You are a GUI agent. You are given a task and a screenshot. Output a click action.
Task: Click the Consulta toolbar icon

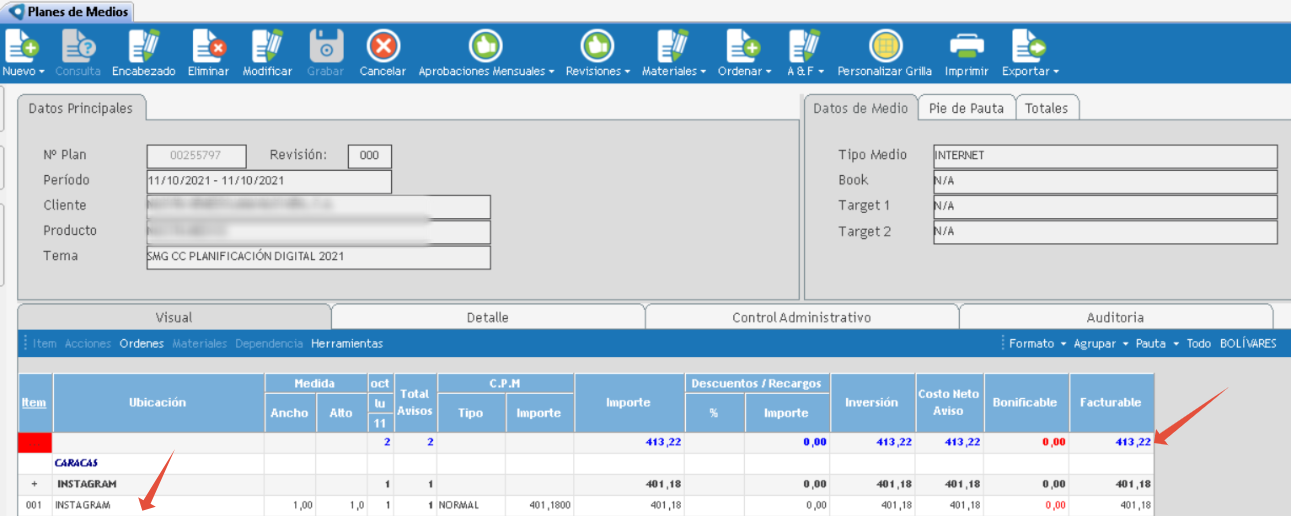pos(78,46)
